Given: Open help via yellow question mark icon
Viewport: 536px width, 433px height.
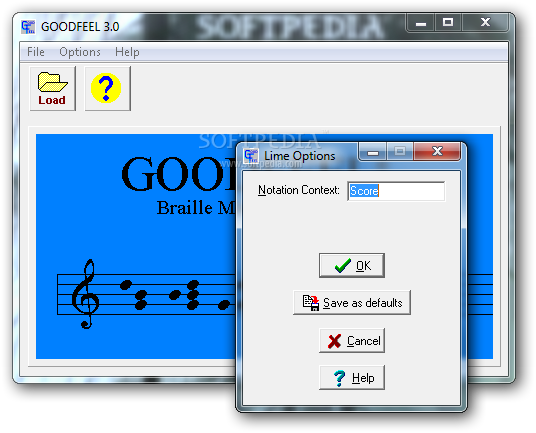Looking at the screenshot, I should point(107,89).
